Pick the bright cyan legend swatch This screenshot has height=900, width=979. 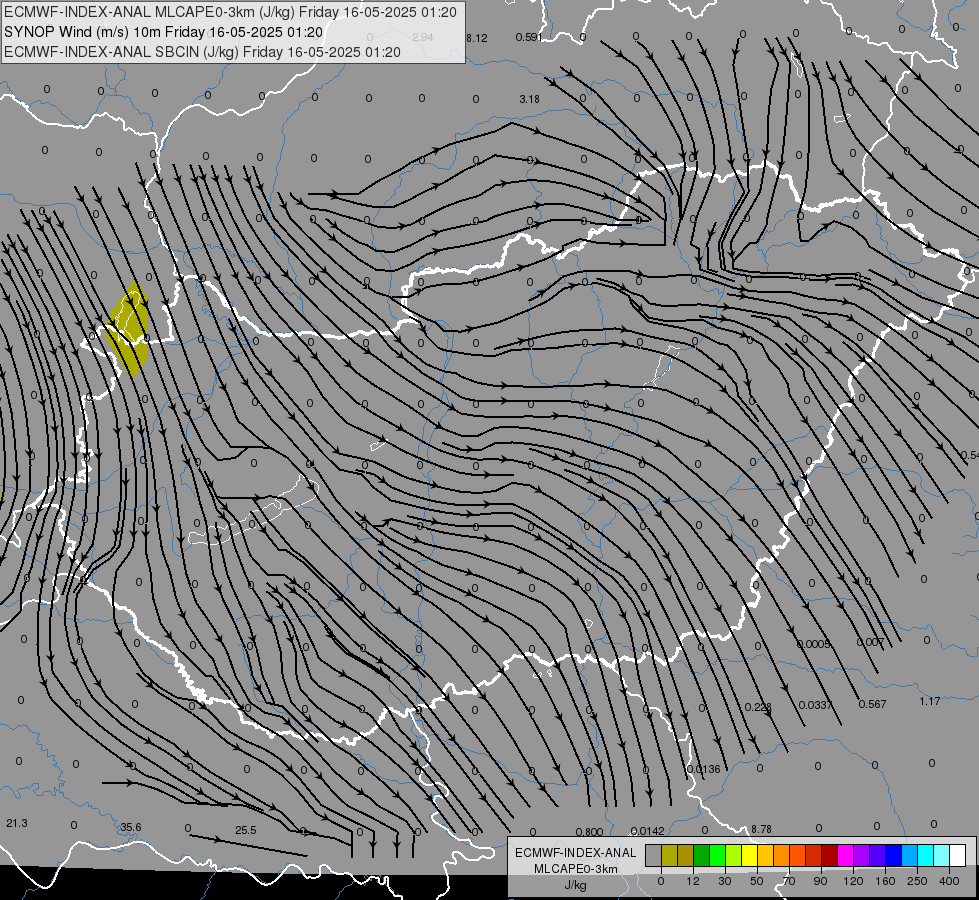[x=927, y=855]
